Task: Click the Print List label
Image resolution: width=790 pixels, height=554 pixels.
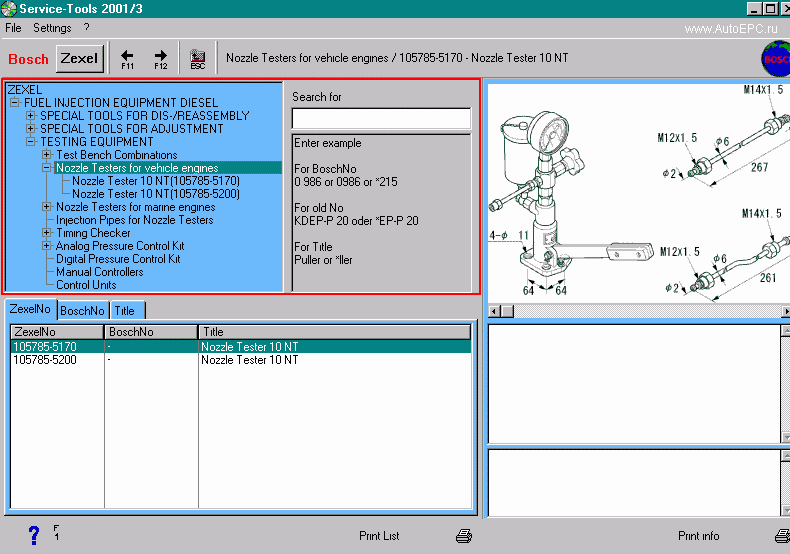Action: pyautogui.click(x=379, y=536)
